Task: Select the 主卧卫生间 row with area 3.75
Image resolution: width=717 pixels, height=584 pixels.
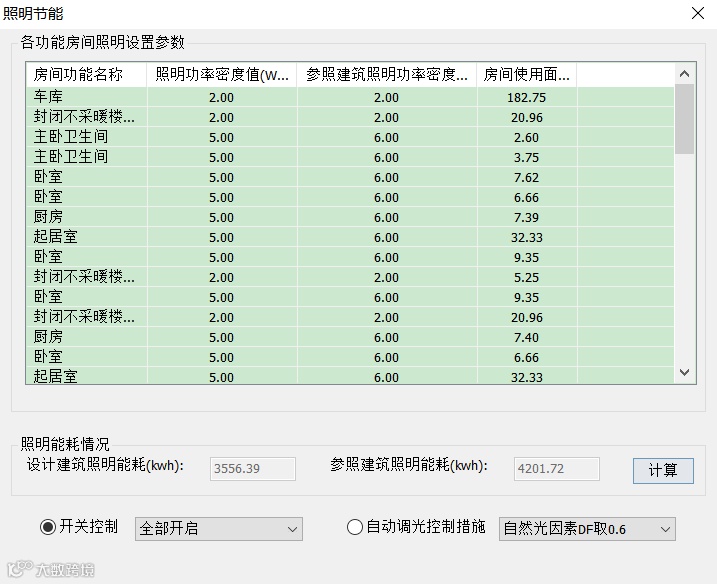Action: [350, 157]
